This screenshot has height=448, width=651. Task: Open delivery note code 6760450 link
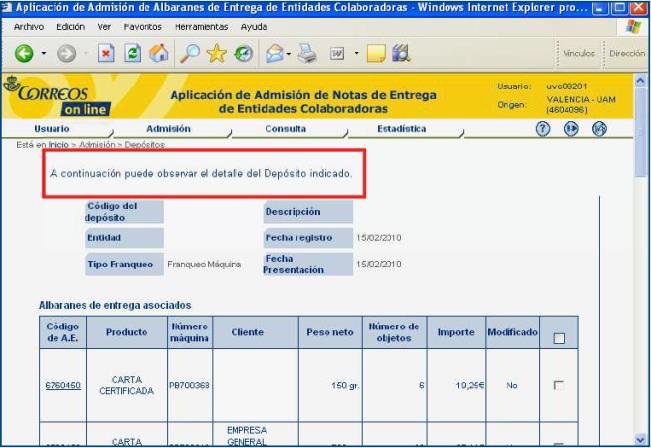[63, 385]
